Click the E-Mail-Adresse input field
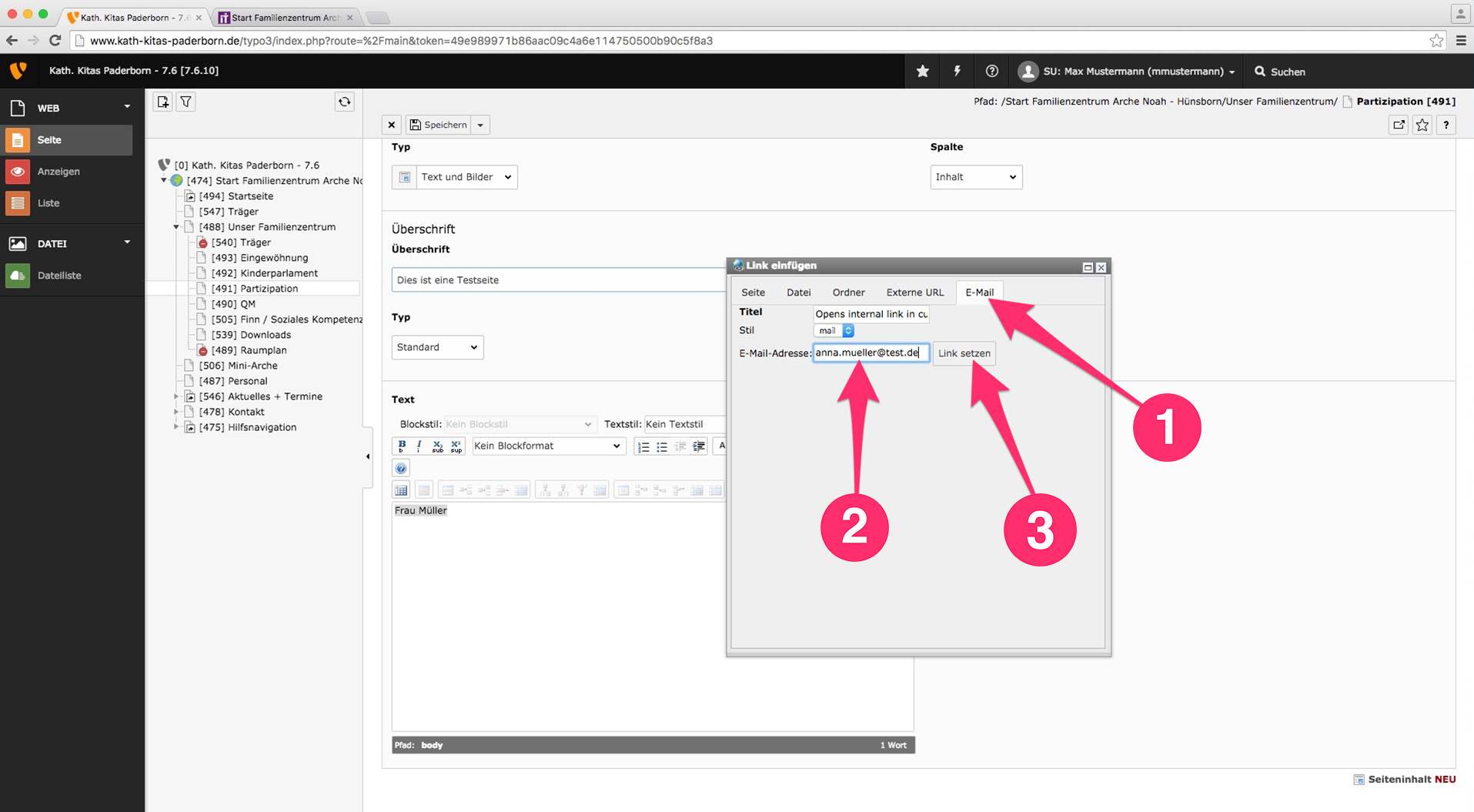1474x812 pixels. (x=870, y=353)
